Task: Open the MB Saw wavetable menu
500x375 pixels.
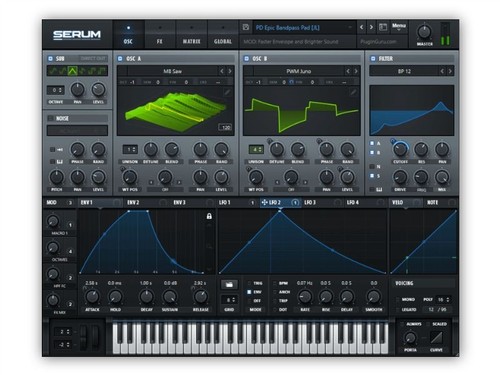Action: pos(173,71)
